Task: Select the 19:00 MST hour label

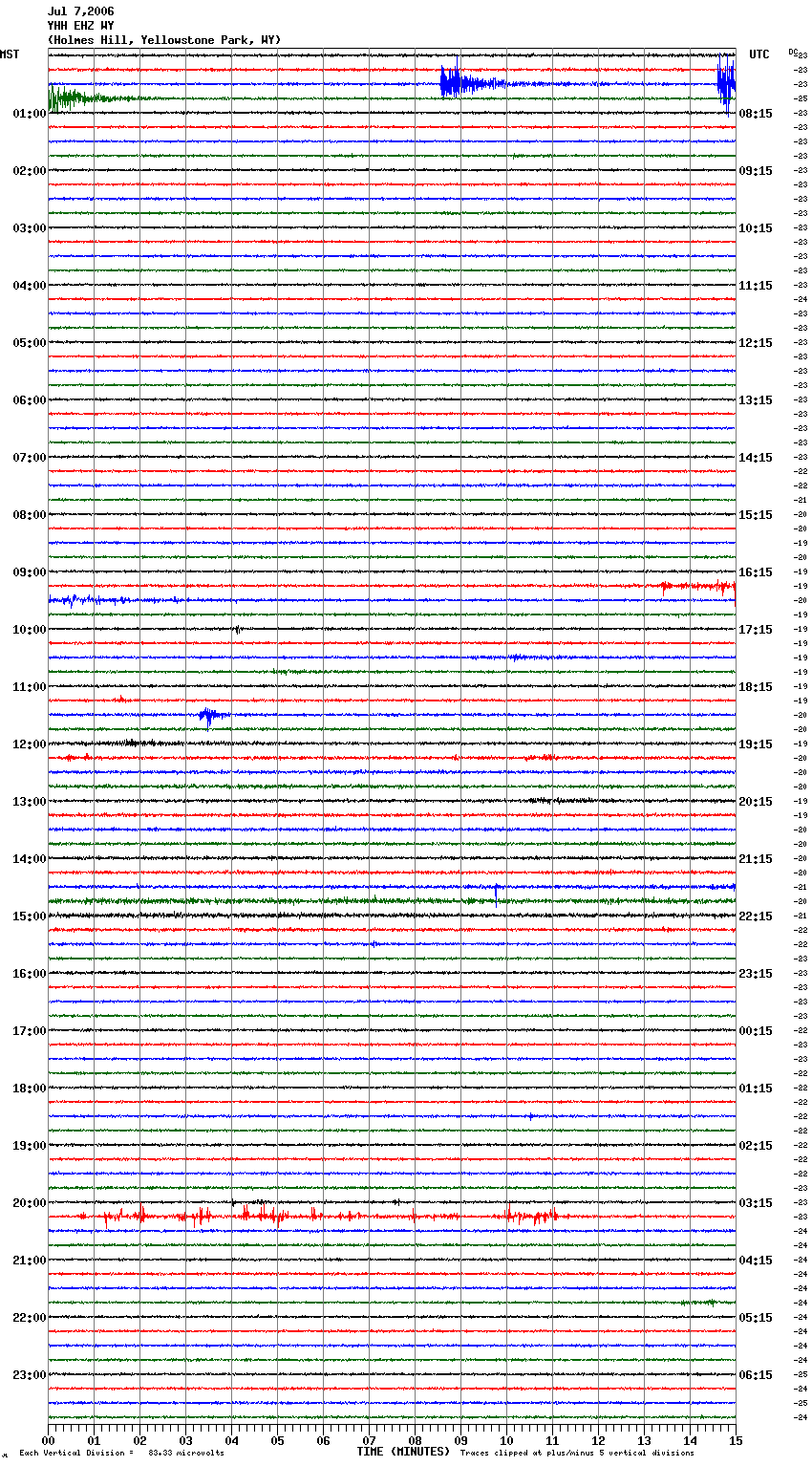Action: click(30, 1146)
